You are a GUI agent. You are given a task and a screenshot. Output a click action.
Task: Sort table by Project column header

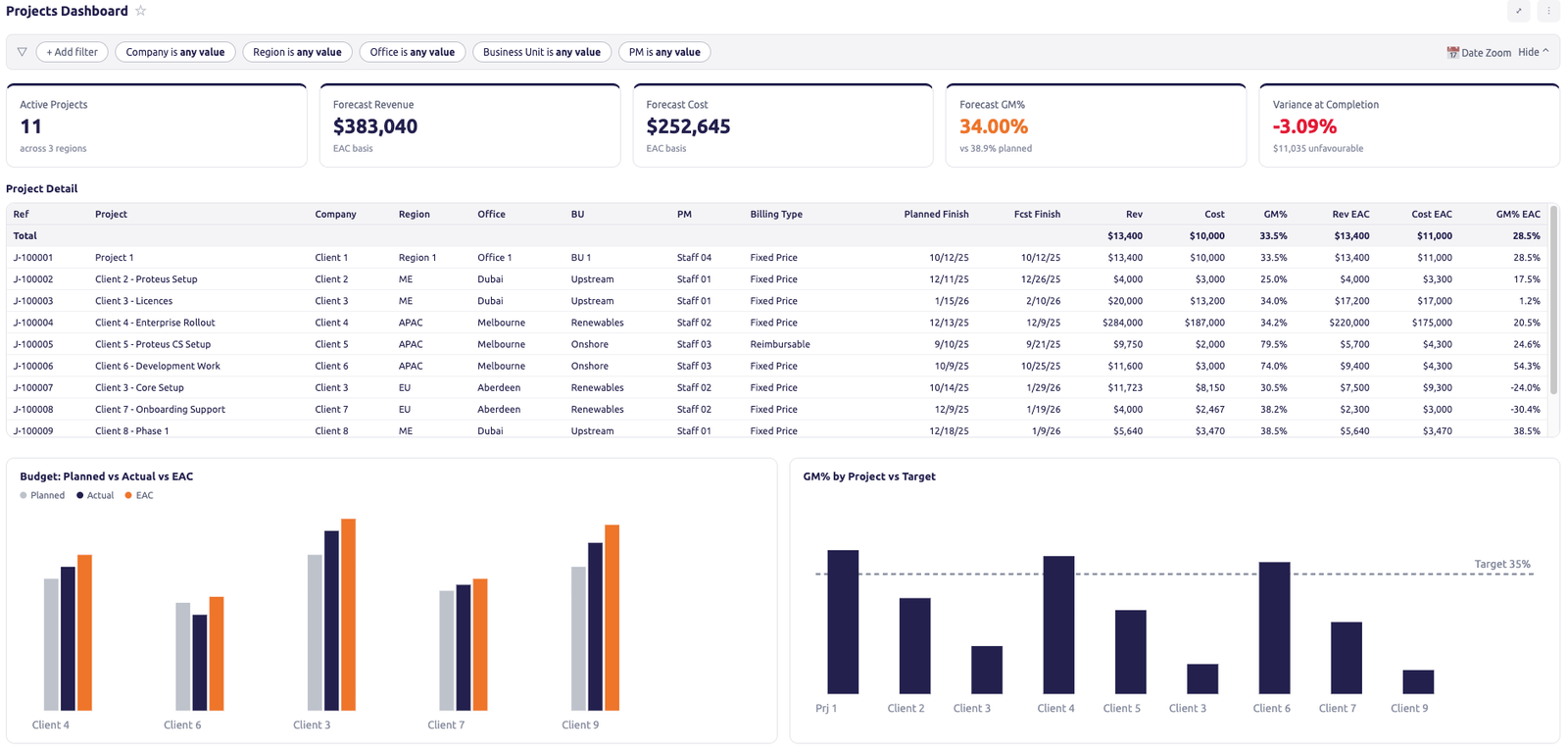(x=111, y=214)
